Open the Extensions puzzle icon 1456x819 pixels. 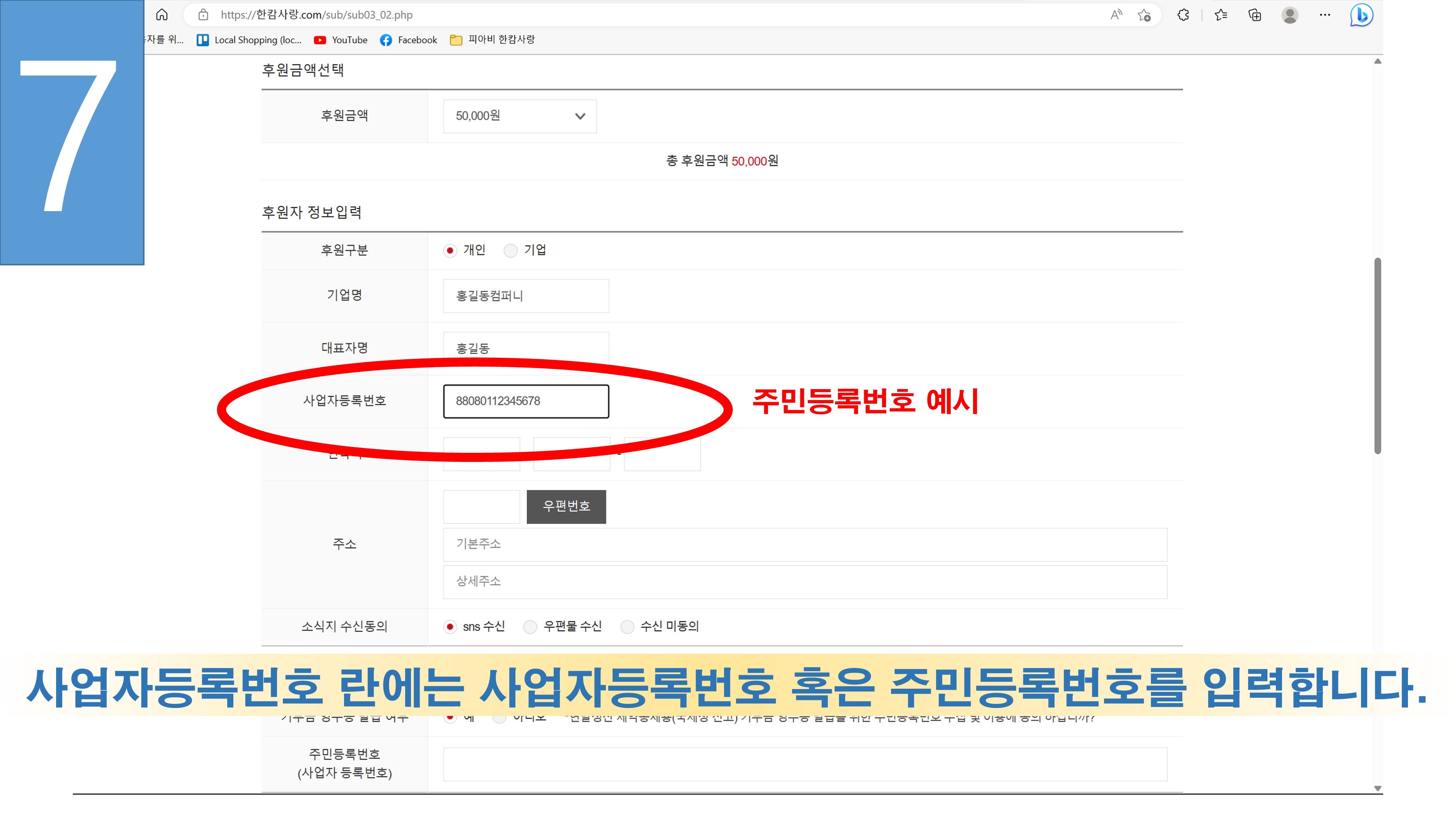1183,15
